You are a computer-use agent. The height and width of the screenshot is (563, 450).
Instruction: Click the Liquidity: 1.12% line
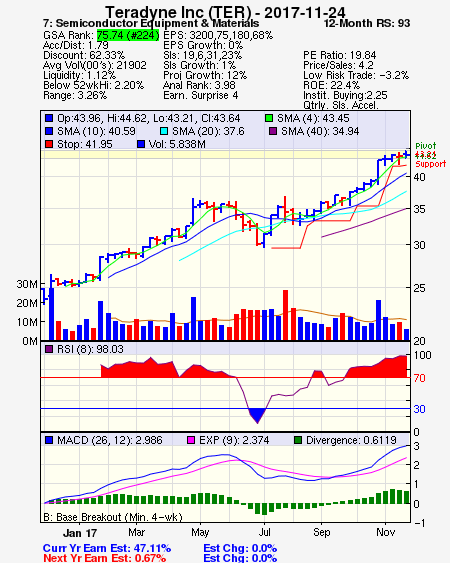[79, 75]
